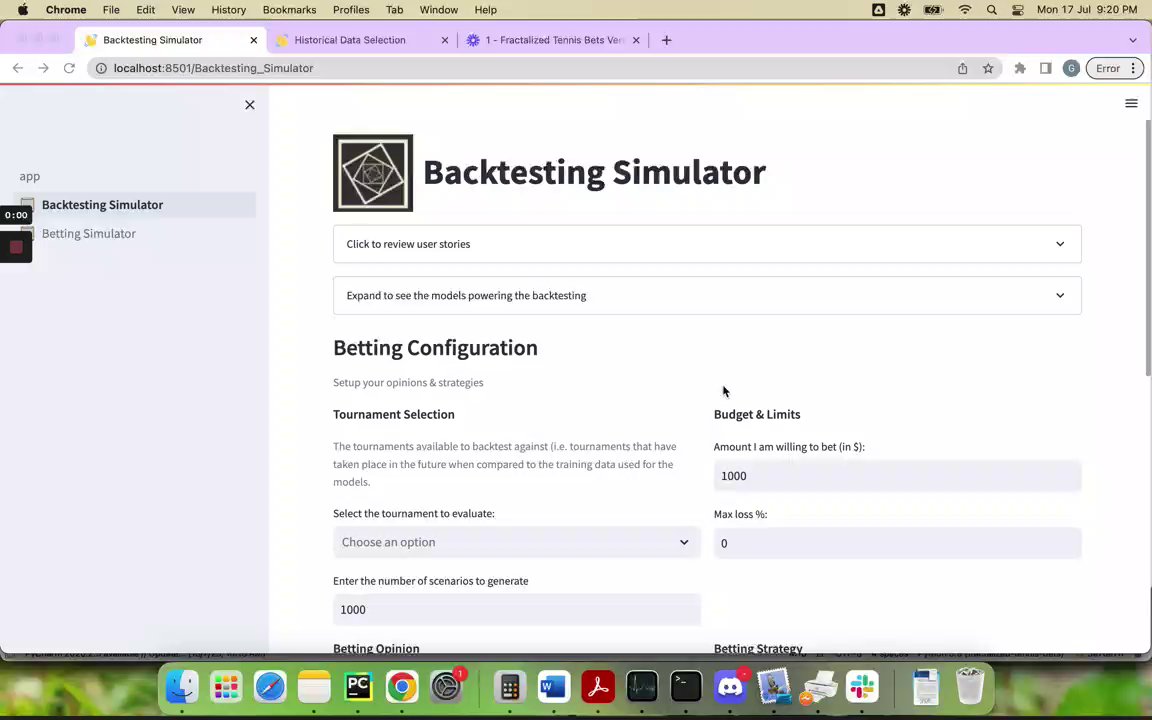This screenshot has height=720, width=1152.
Task: Expand Click to review user stories
Action: (x=707, y=244)
